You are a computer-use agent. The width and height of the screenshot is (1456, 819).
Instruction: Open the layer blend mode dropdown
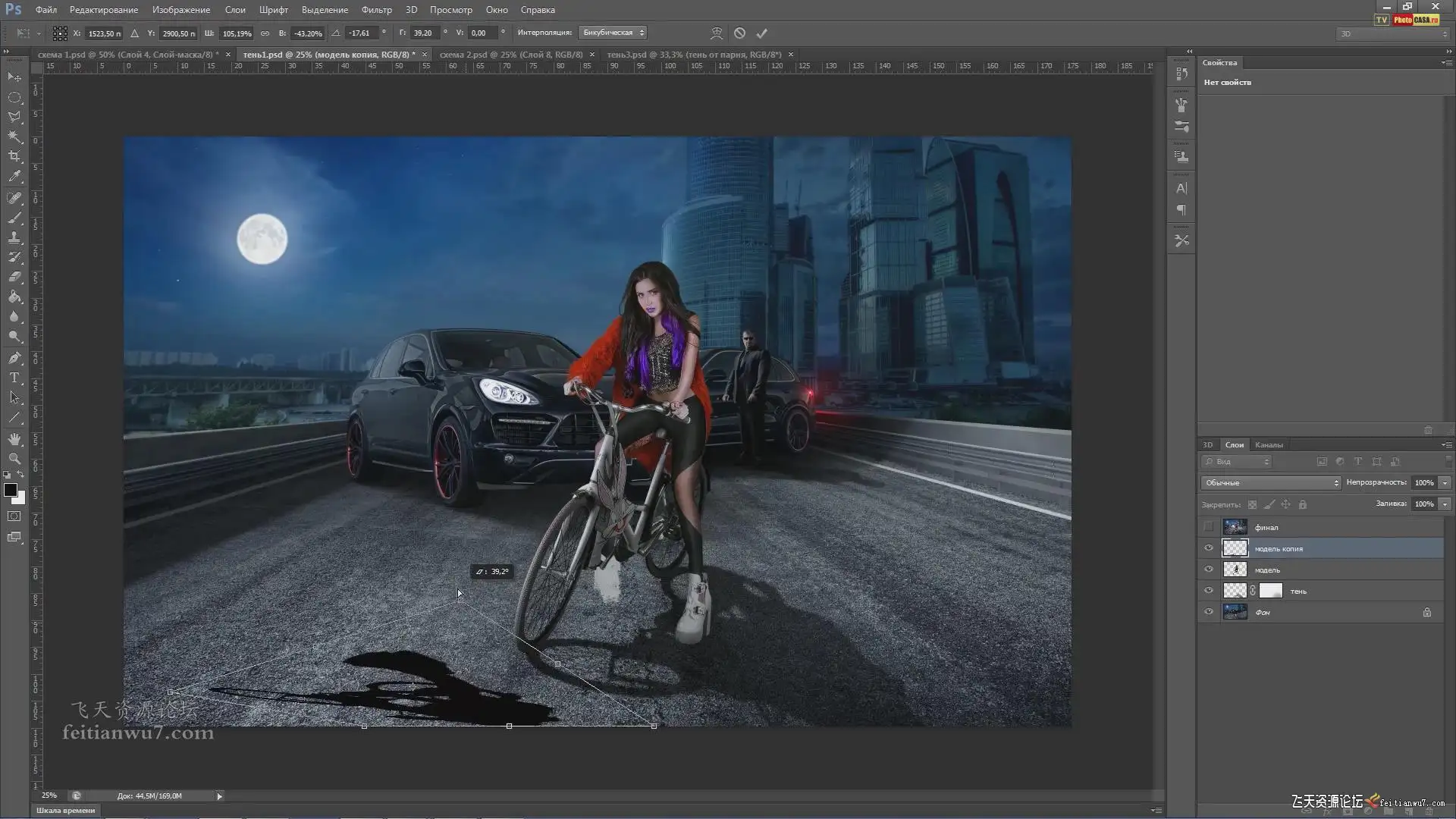[x=1271, y=483]
